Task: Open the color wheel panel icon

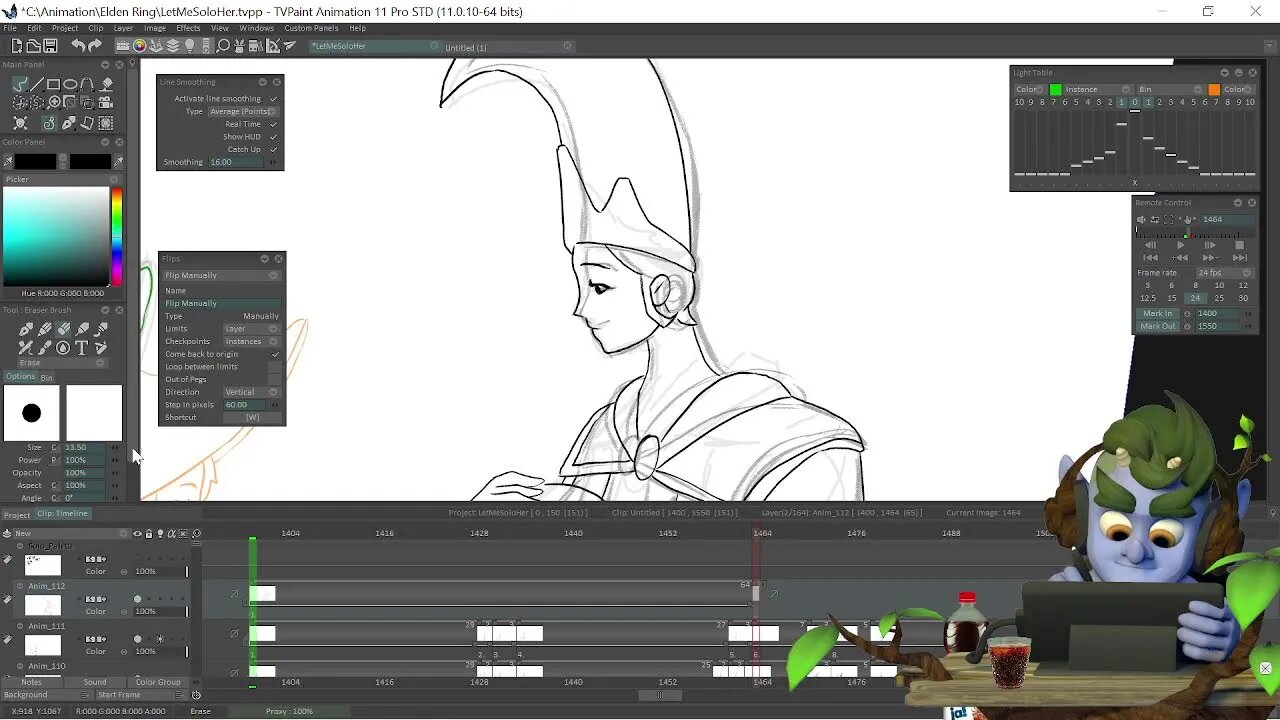Action: tap(139, 45)
